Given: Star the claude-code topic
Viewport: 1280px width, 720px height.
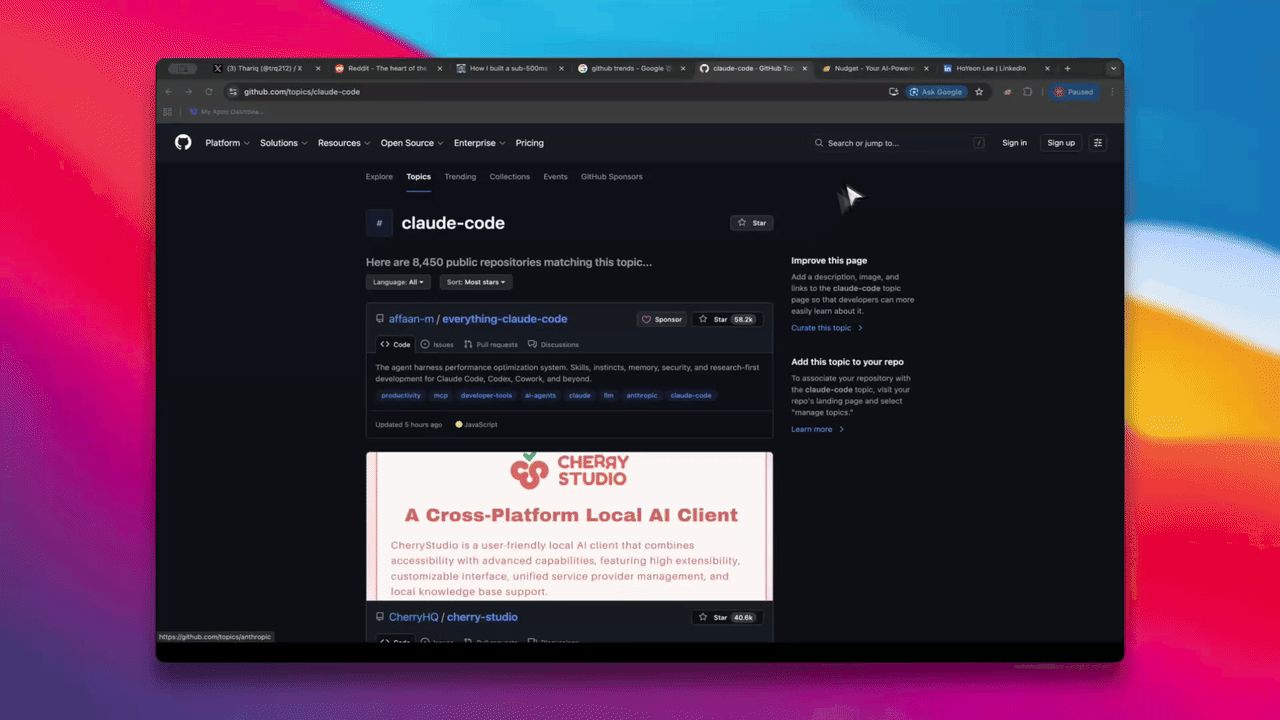Looking at the screenshot, I should coord(752,223).
